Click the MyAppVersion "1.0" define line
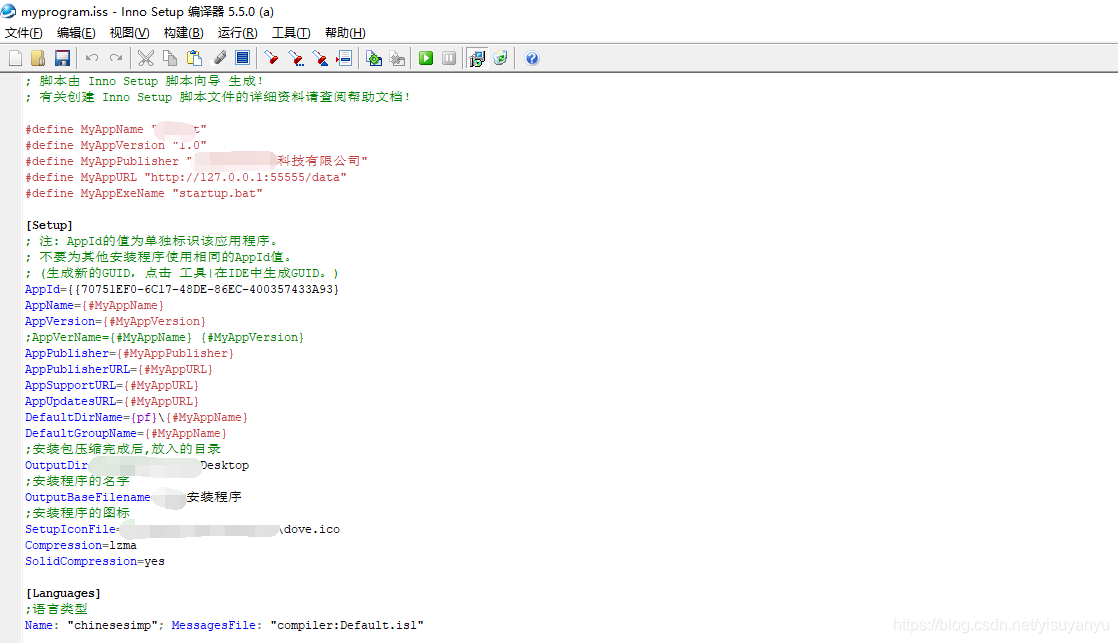This screenshot has width=1118, height=643. point(116,145)
